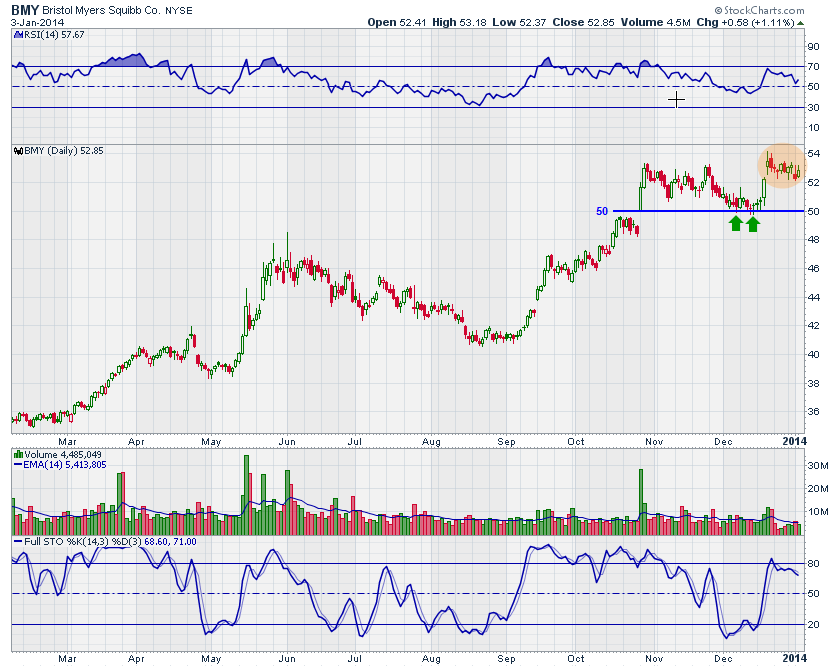Click the Sep label under the price chart

tap(506, 442)
